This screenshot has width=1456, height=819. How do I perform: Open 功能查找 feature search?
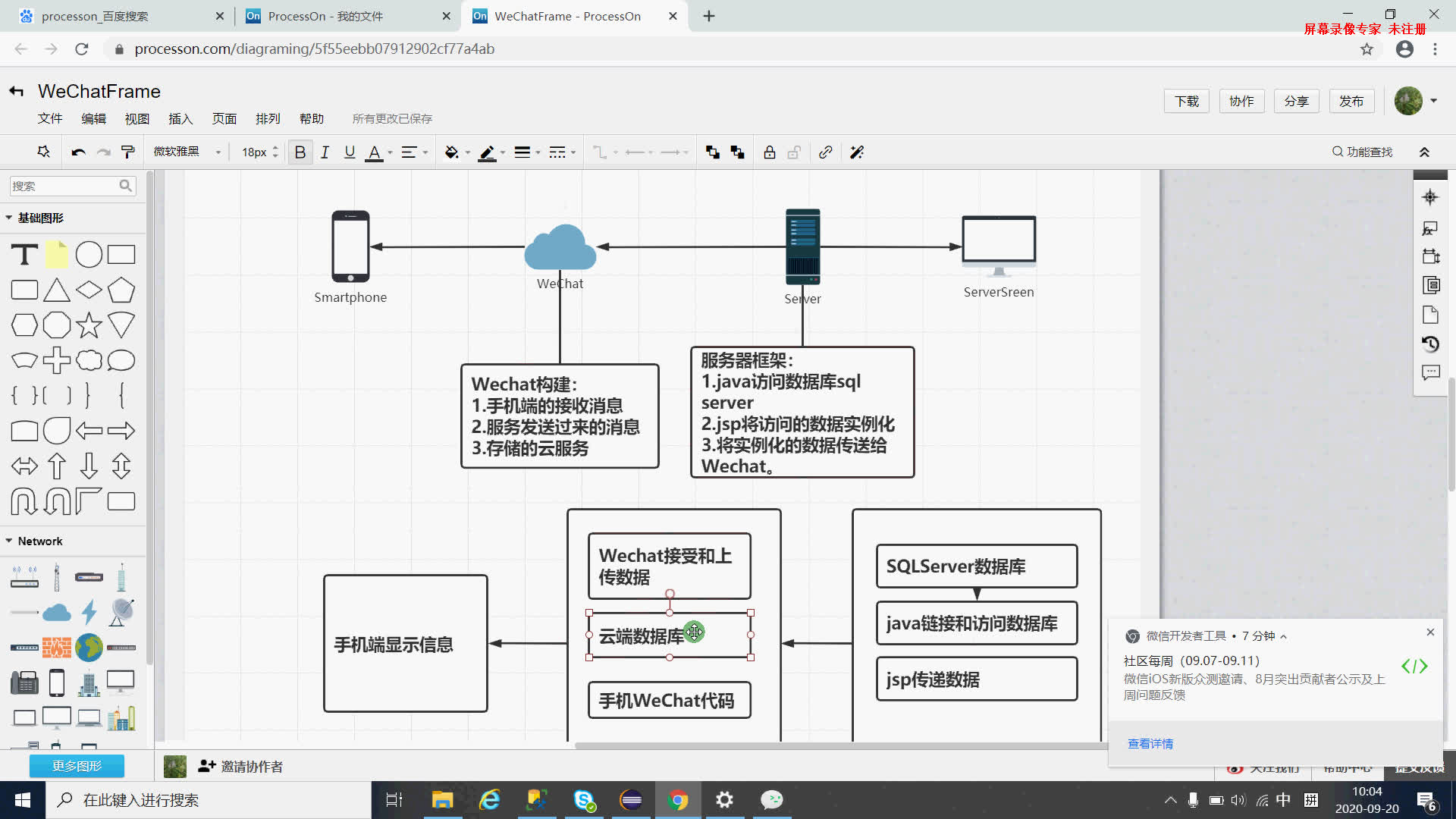click(1363, 152)
